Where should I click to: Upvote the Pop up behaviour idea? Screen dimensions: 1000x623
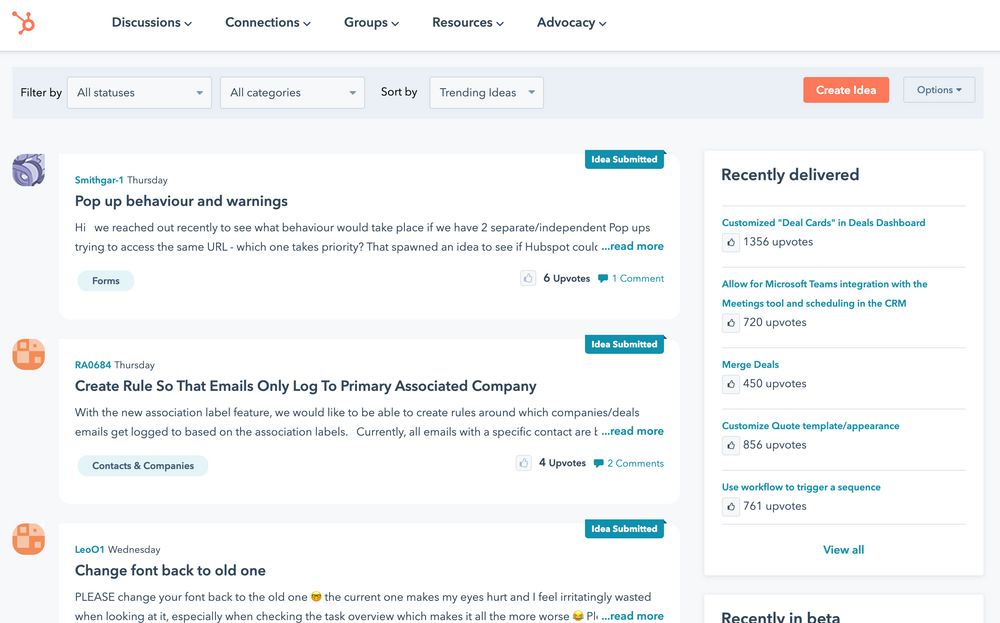tap(528, 278)
